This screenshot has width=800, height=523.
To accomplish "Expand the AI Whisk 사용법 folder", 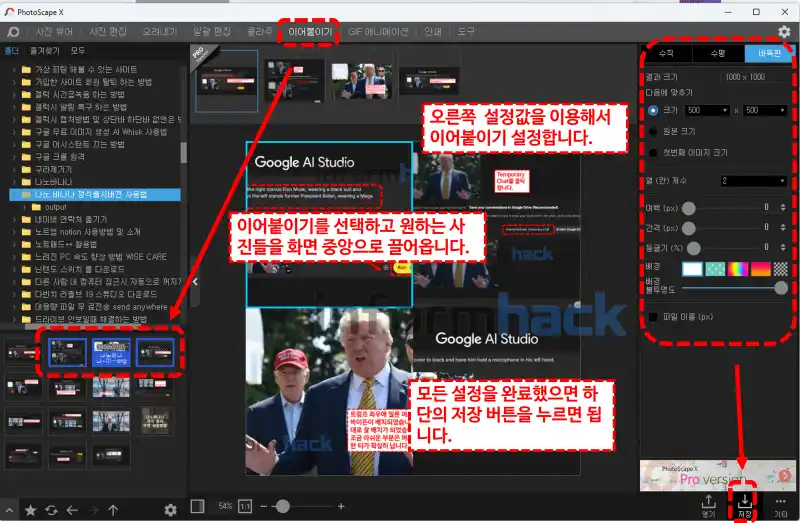I will click(x=14, y=132).
